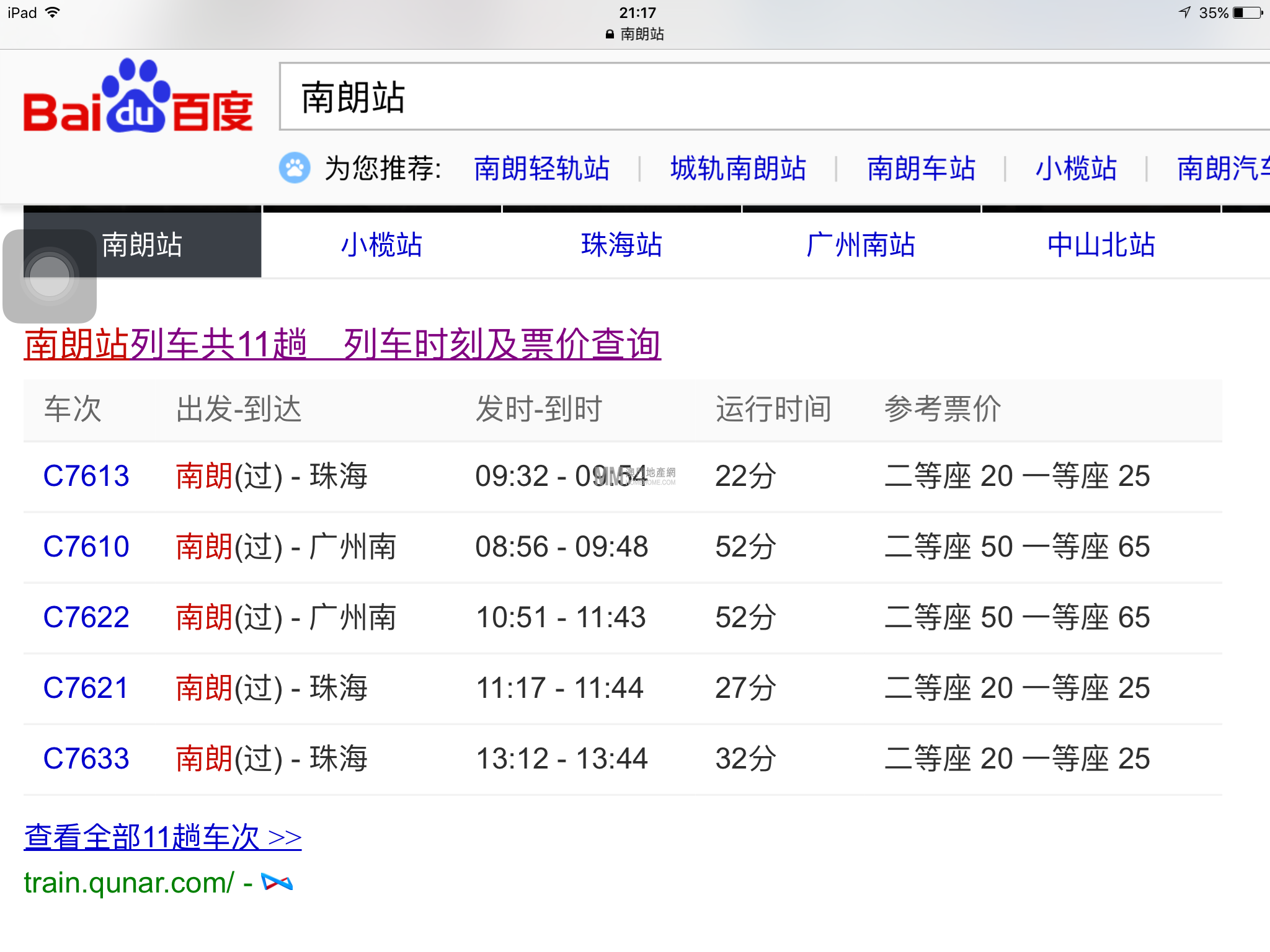Switch to the 小榄站 tab
This screenshot has height=952, width=1270.
[382, 245]
